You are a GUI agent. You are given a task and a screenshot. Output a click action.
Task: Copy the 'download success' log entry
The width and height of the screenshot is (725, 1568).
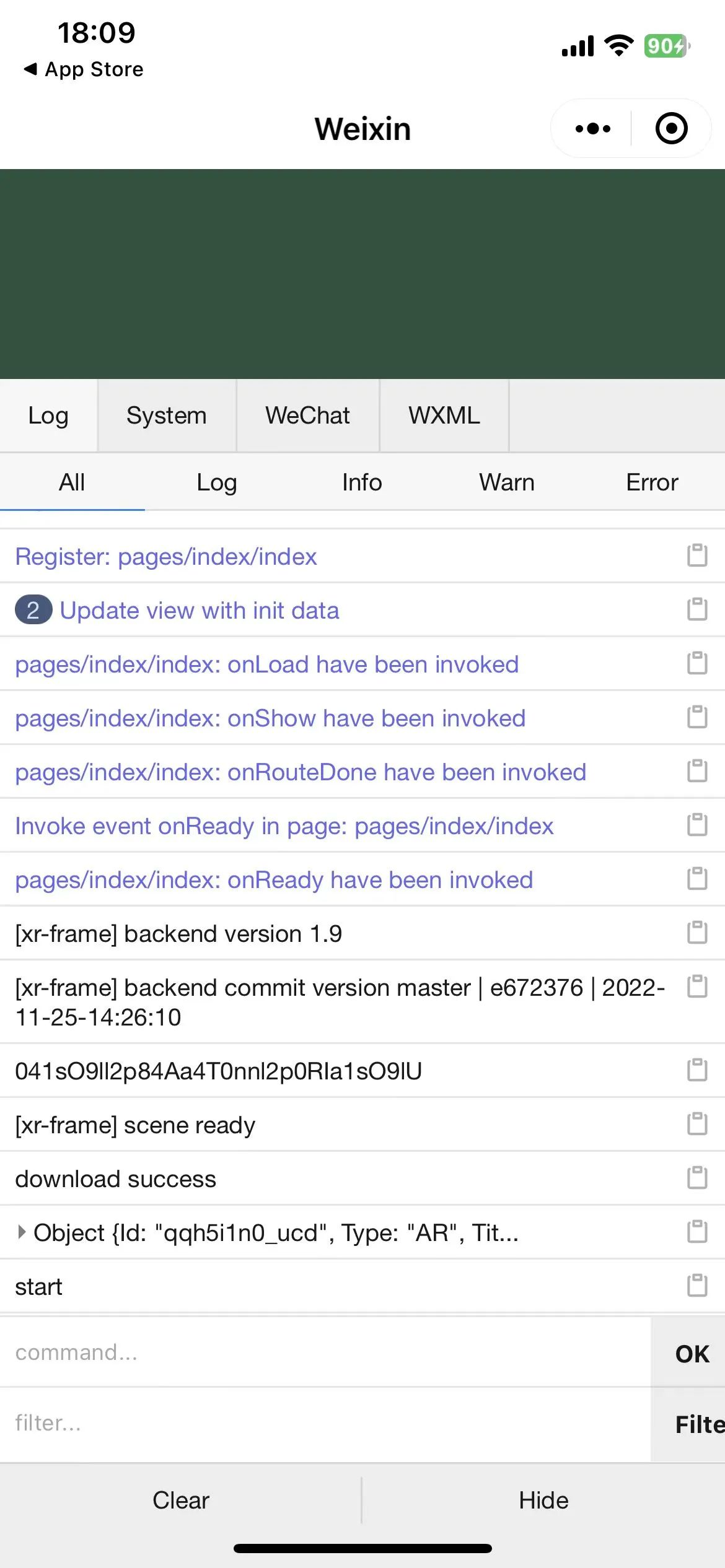(697, 1178)
